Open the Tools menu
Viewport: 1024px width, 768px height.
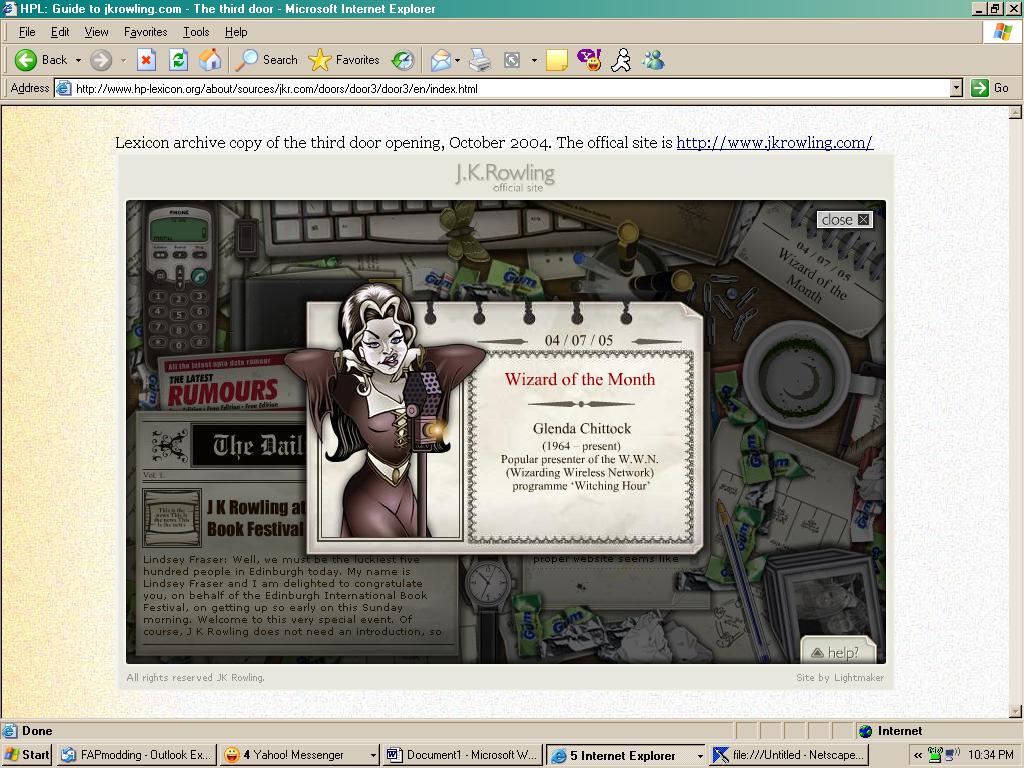[x=196, y=32]
